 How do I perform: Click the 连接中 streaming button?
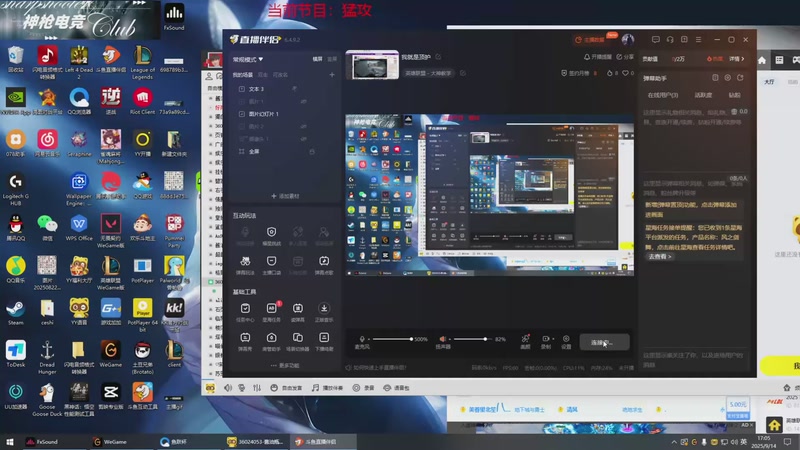pos(604,342)
